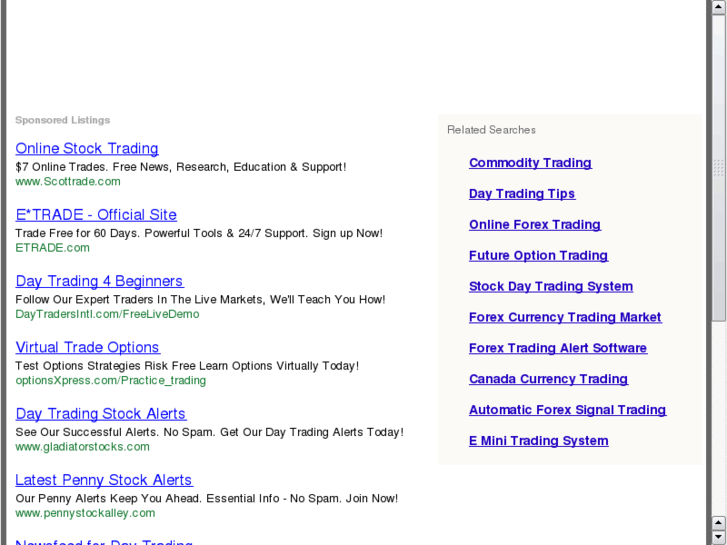Viewport: 727px width, 545px height.
Task: Visit the ETRADE.com green URL
Action: click(52, 248)
